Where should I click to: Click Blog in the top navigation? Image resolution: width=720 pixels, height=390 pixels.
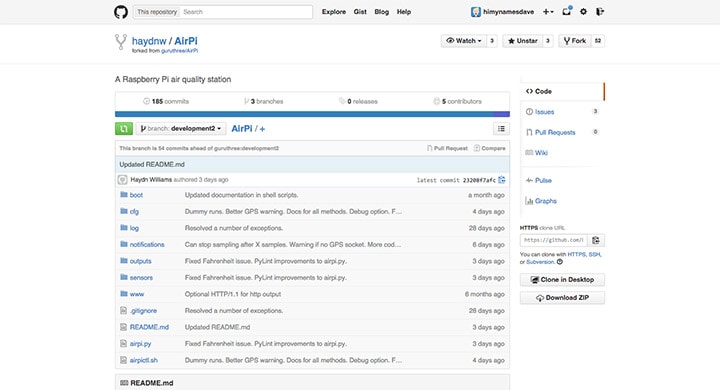tap(382, 12)
